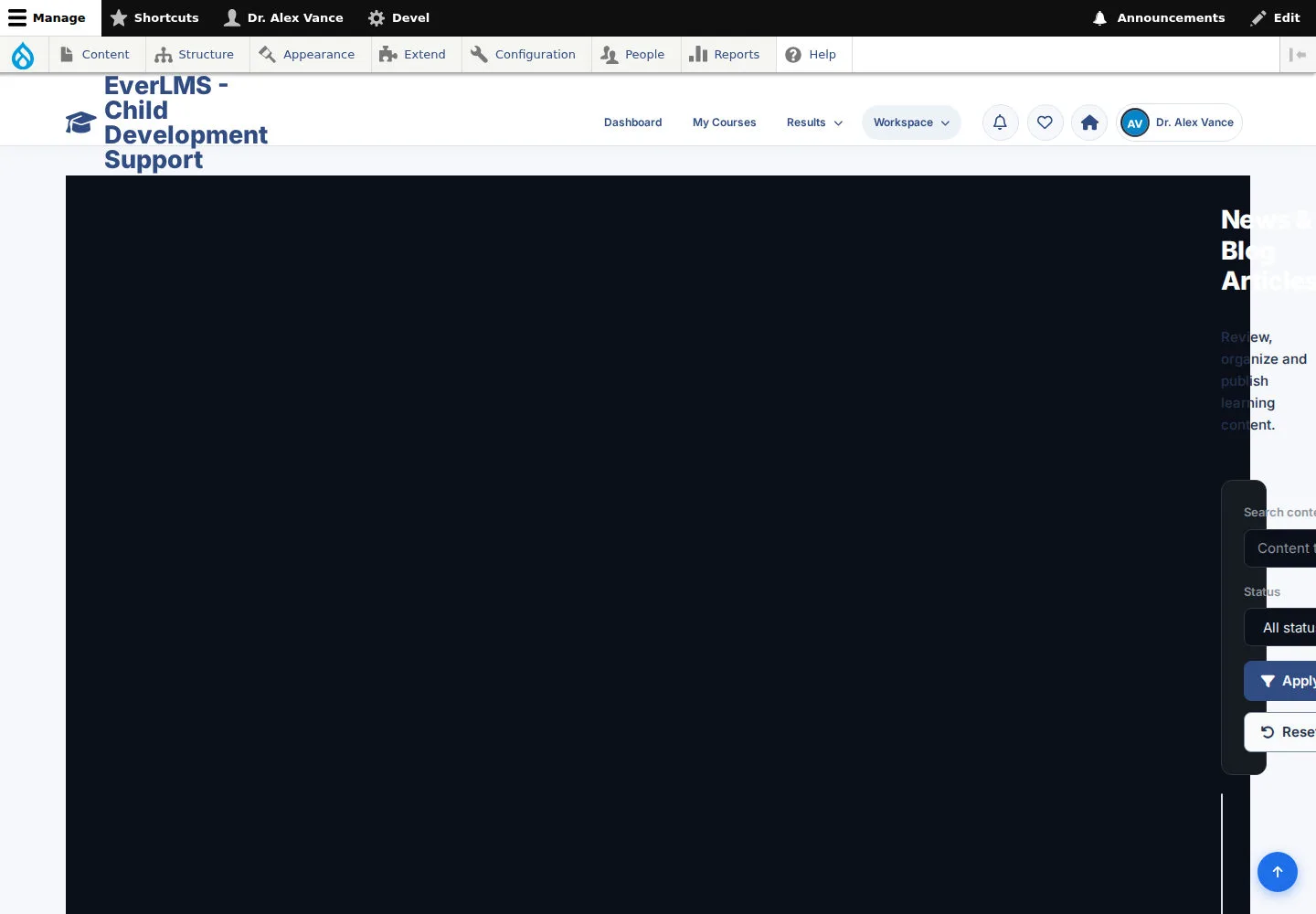The image size is (1316, 914).
Task: Open Dr. Alex Vance admin user menu
Action: click(284, 18)
